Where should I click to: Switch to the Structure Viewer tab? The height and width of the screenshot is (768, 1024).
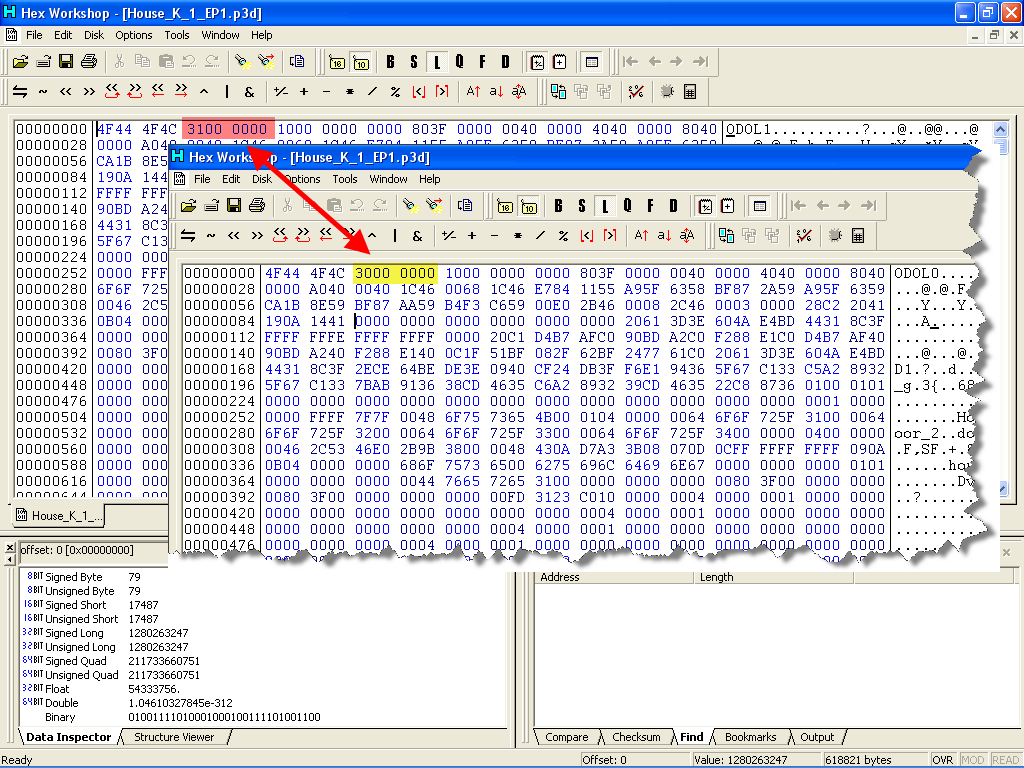click(x=174, y=737)
